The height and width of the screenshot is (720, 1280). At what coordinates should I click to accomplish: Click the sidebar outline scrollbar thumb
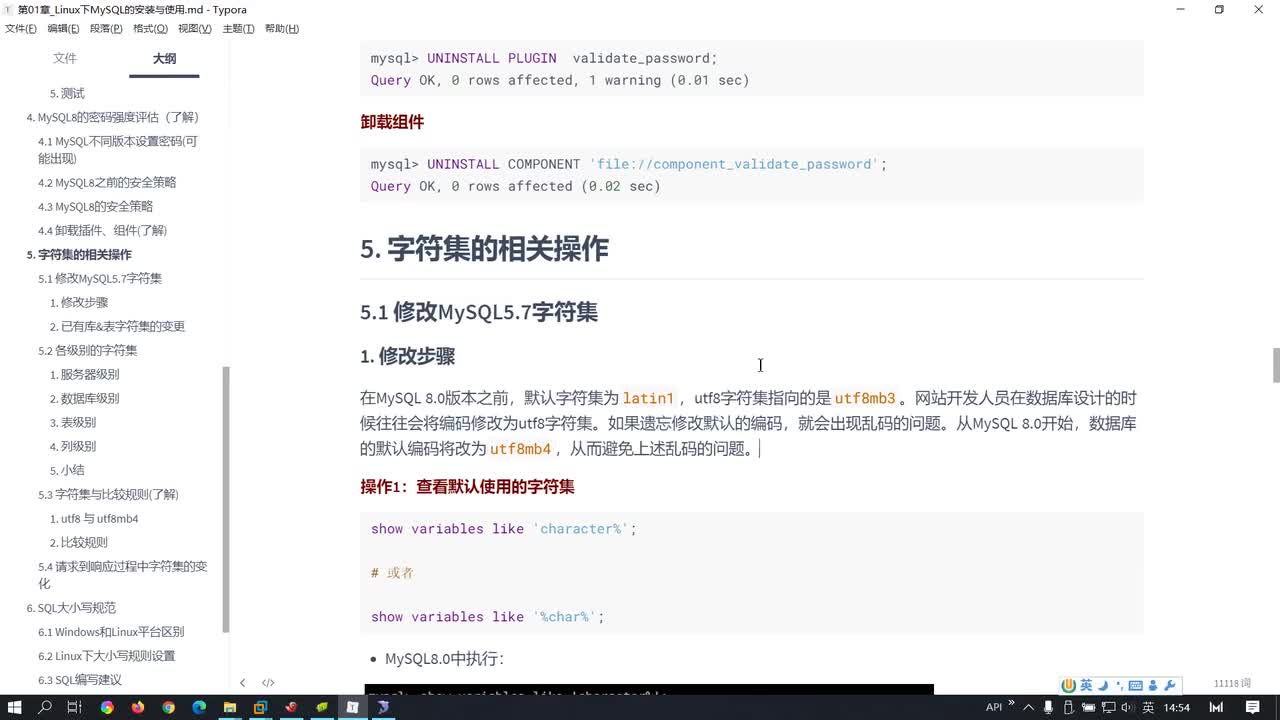click(x=226, y=499)
